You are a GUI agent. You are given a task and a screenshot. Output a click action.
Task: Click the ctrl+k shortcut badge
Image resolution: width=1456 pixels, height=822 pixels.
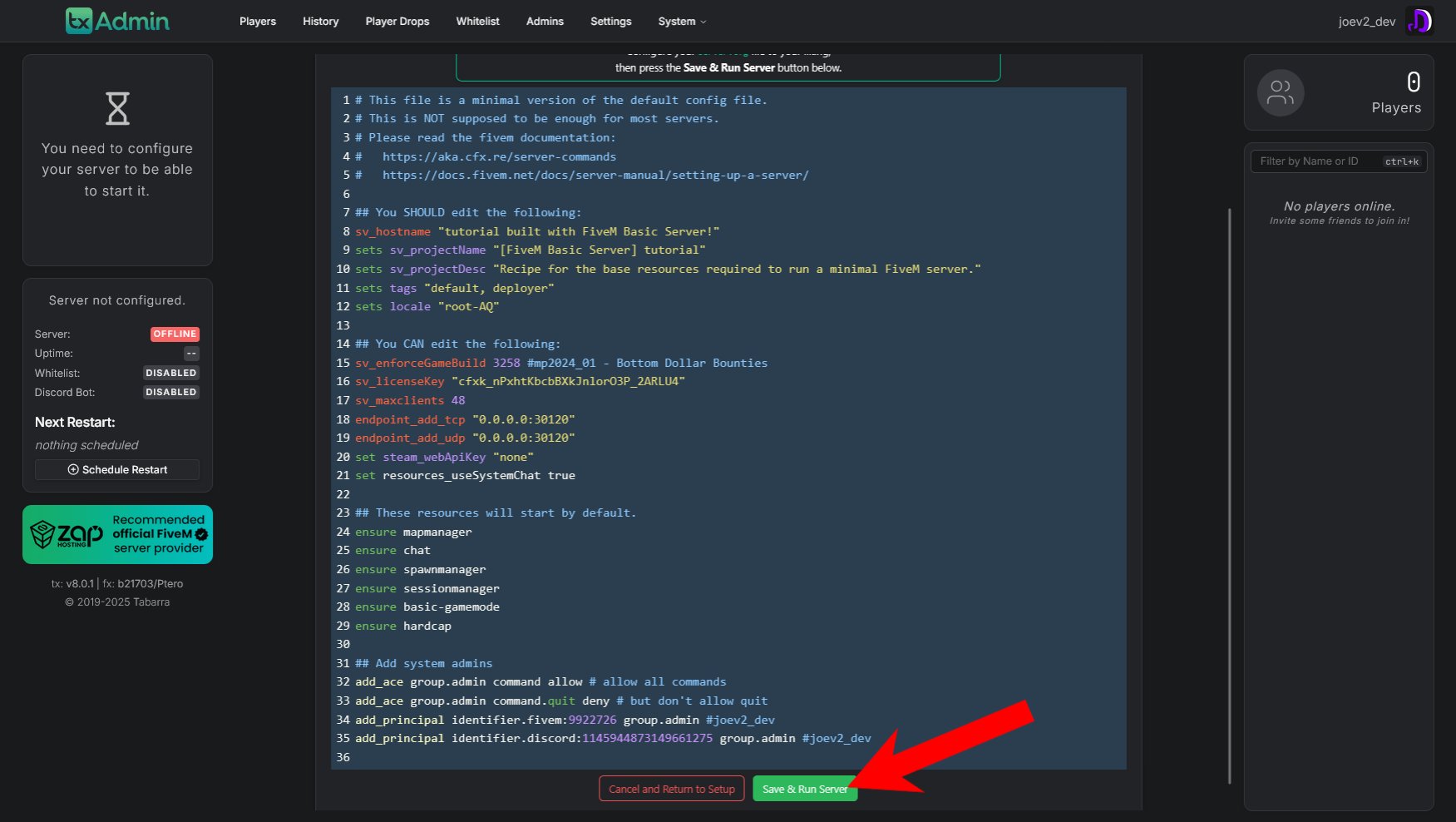1401,161
